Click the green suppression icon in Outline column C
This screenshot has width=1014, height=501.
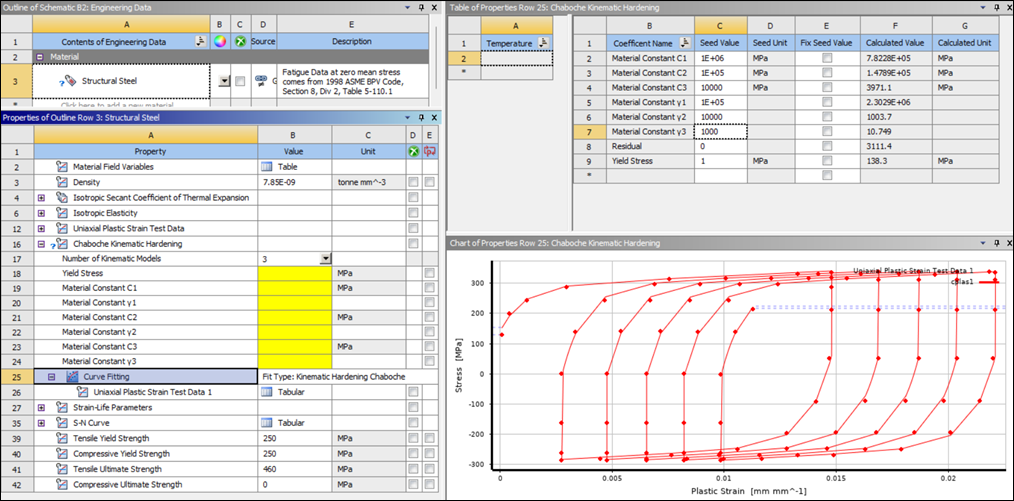241,41
